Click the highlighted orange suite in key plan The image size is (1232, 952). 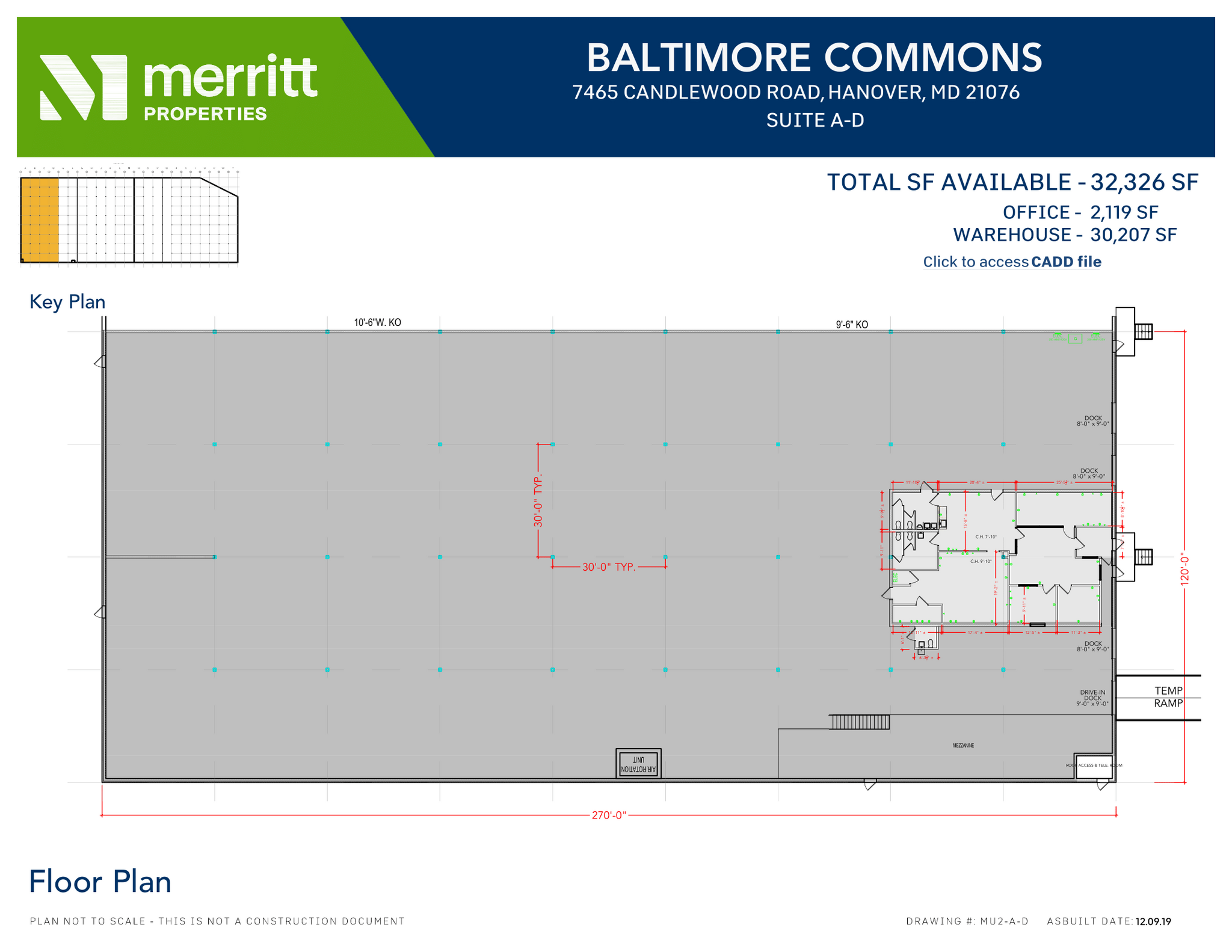point(40,220)
